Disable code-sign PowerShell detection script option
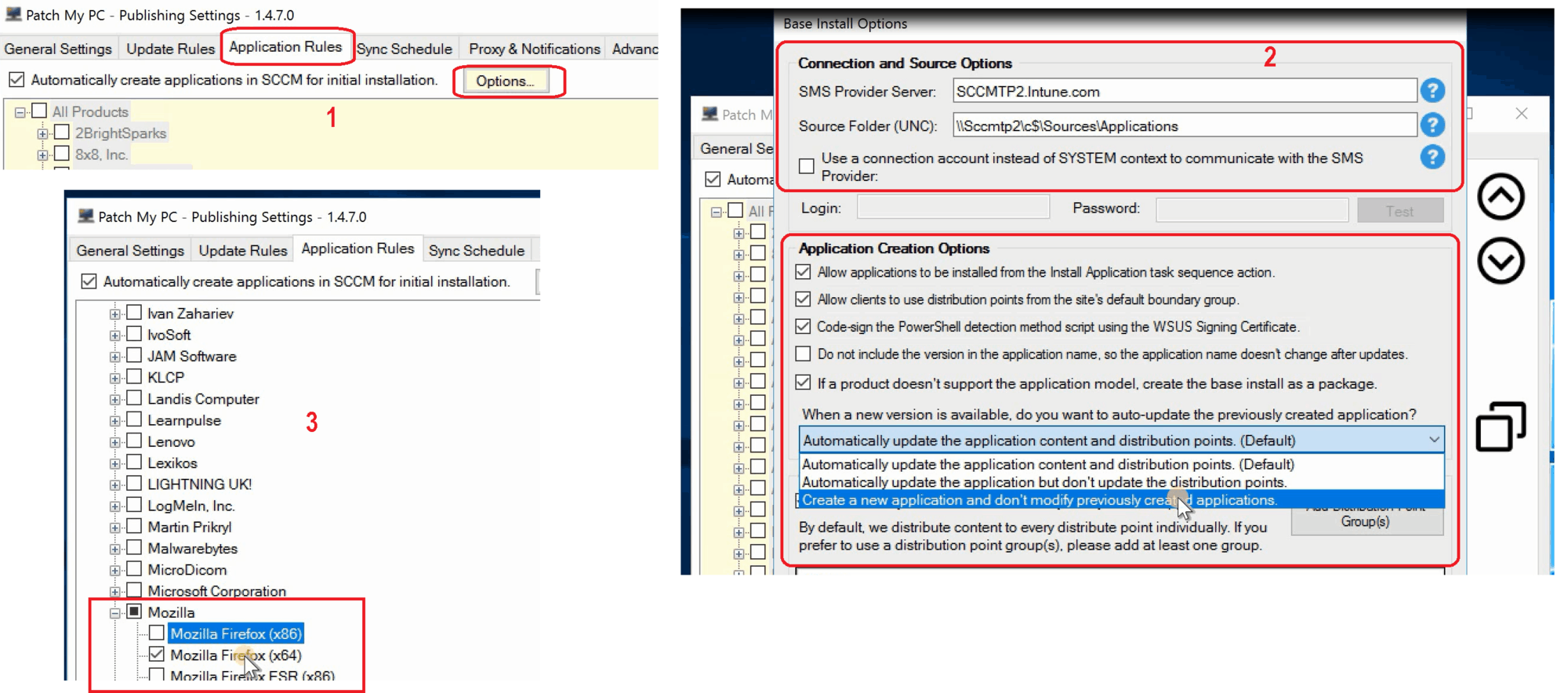Image resolution: width=1568 pixels, height=693 pixels. (x=803, y=326)
